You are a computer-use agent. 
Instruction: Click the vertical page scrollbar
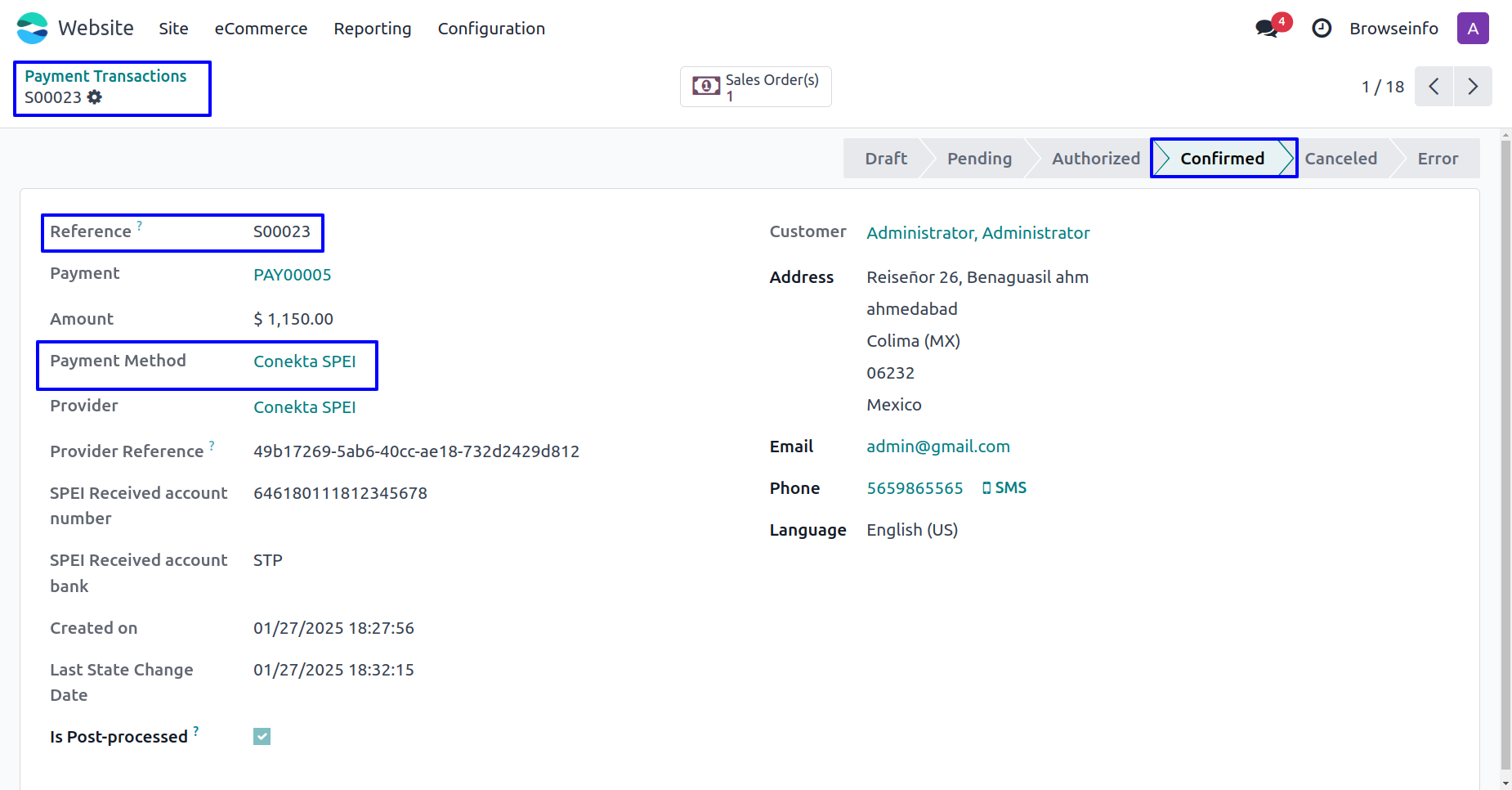(1505, 450)
